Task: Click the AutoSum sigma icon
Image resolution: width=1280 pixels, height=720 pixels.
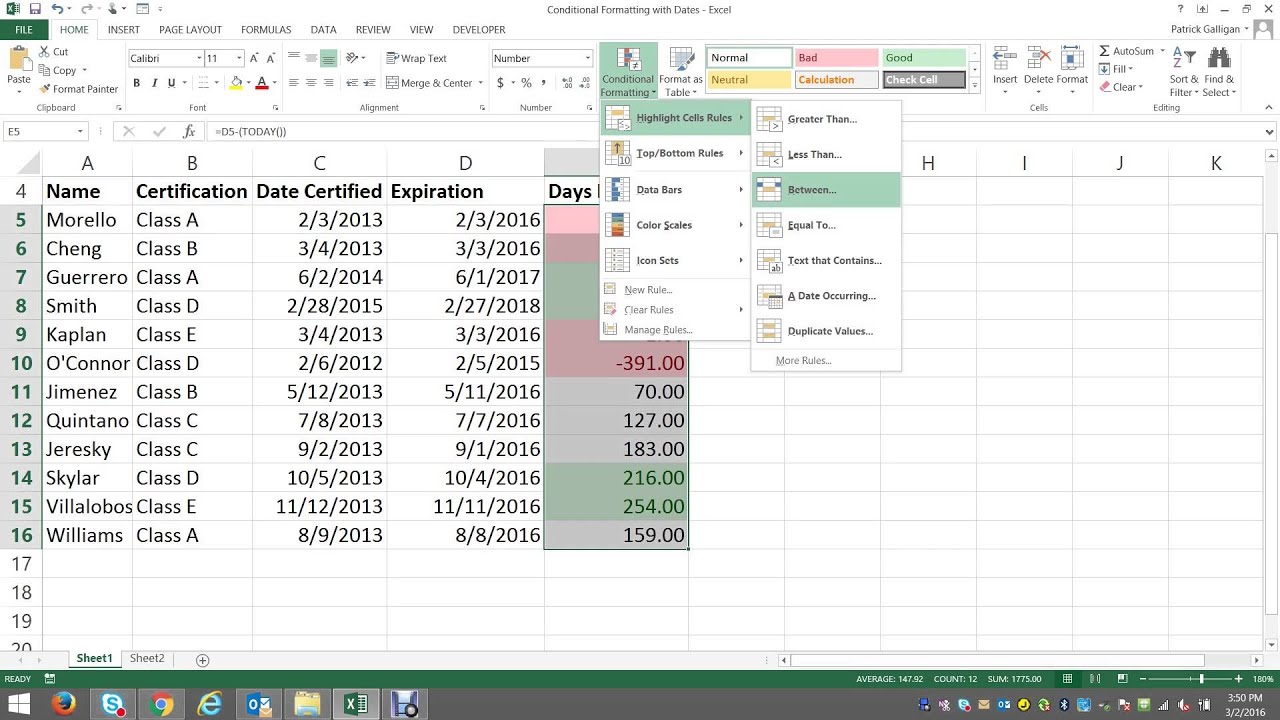Action: pyautogui.click(x=1104, y=51)
